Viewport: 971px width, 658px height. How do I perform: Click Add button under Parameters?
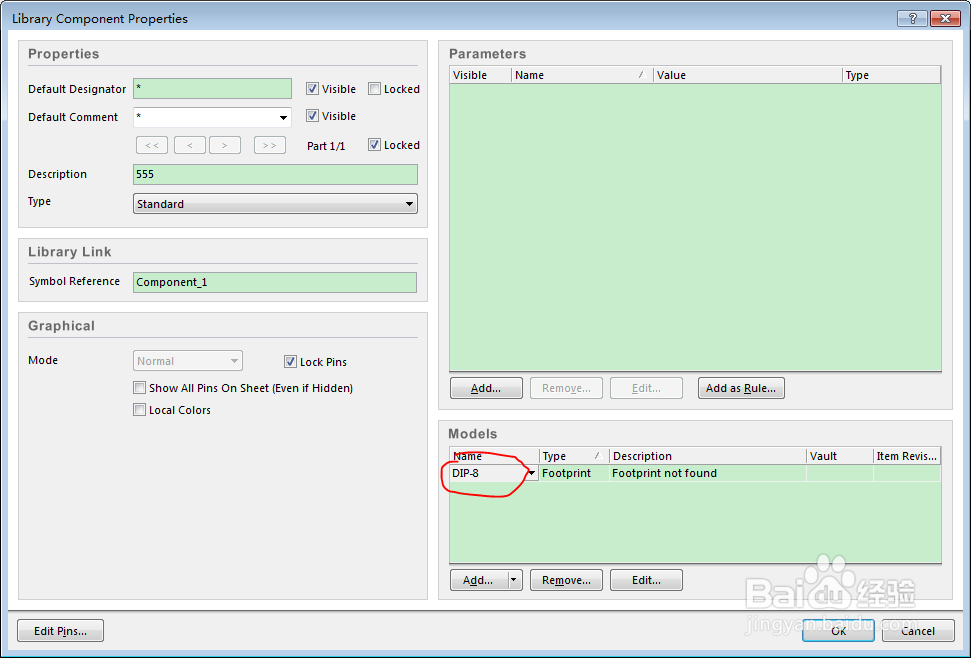pos(486,388)
